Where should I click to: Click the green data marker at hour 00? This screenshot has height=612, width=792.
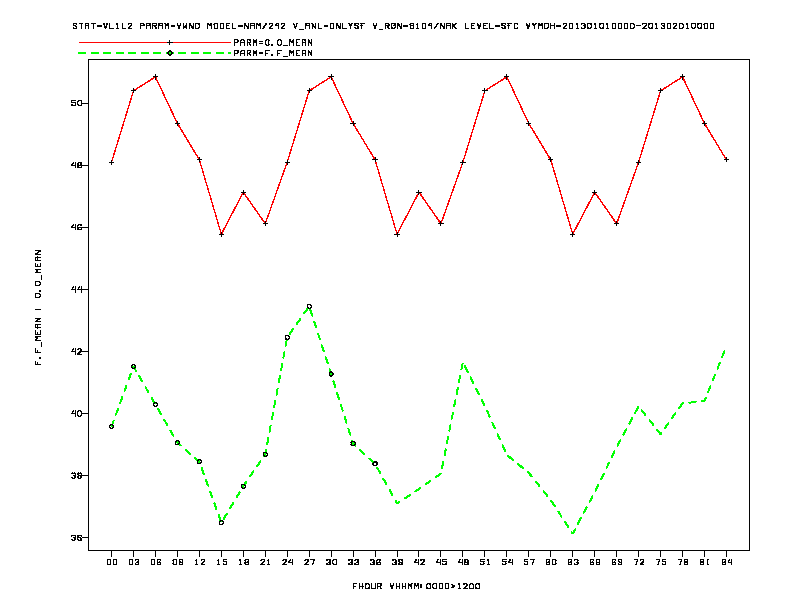(x=112, y=427)
